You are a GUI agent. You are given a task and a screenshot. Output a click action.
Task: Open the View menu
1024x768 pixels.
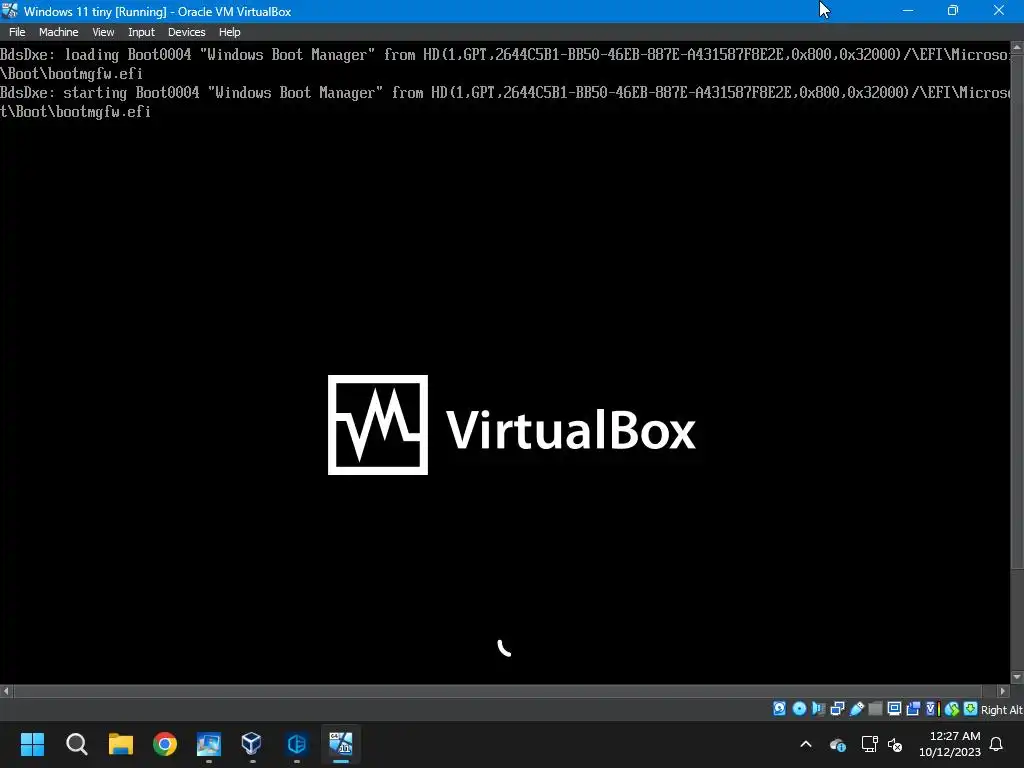point(103,32)
